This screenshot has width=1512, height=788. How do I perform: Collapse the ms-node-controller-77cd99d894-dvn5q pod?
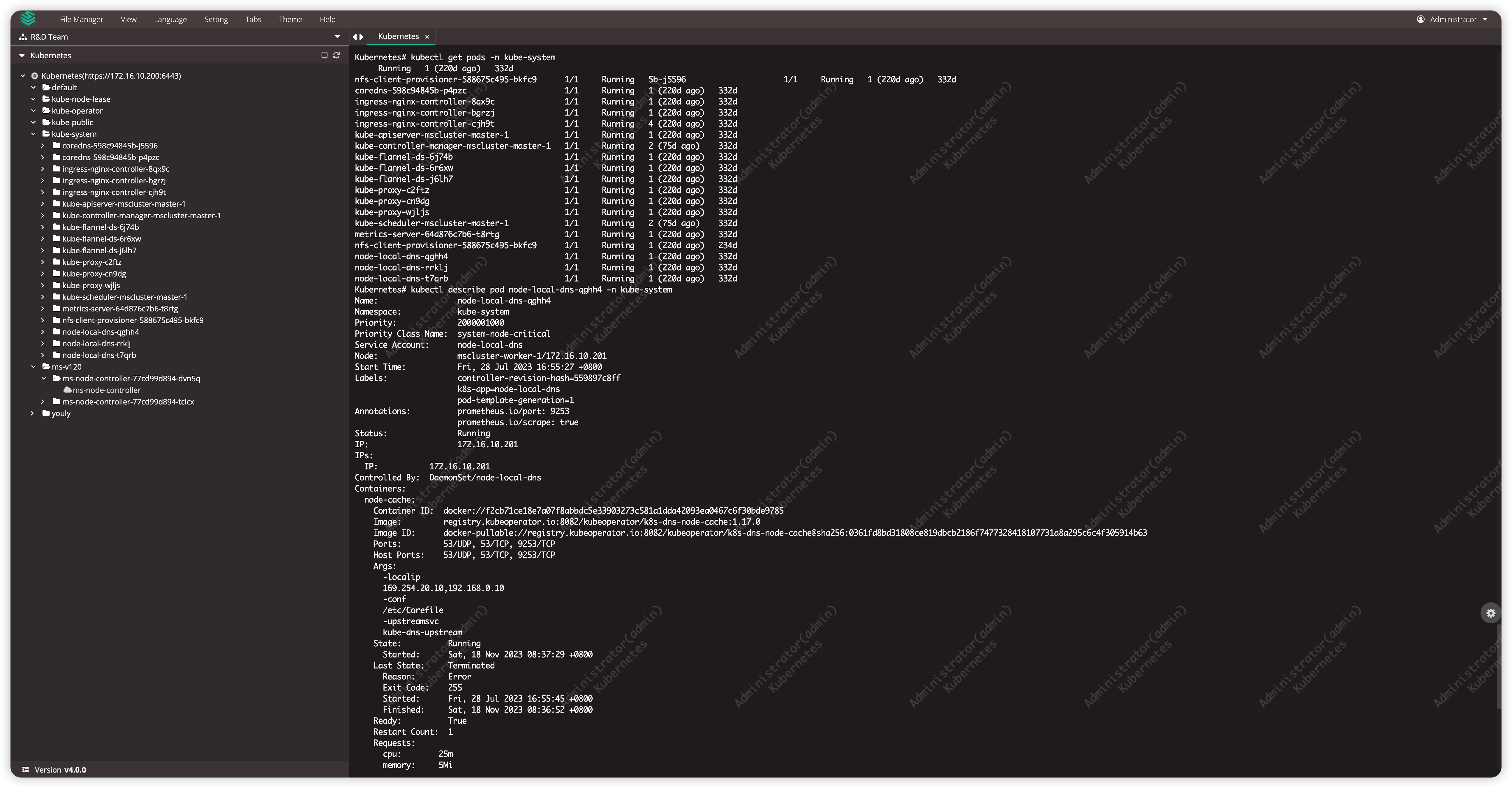(x=44, y=379)
